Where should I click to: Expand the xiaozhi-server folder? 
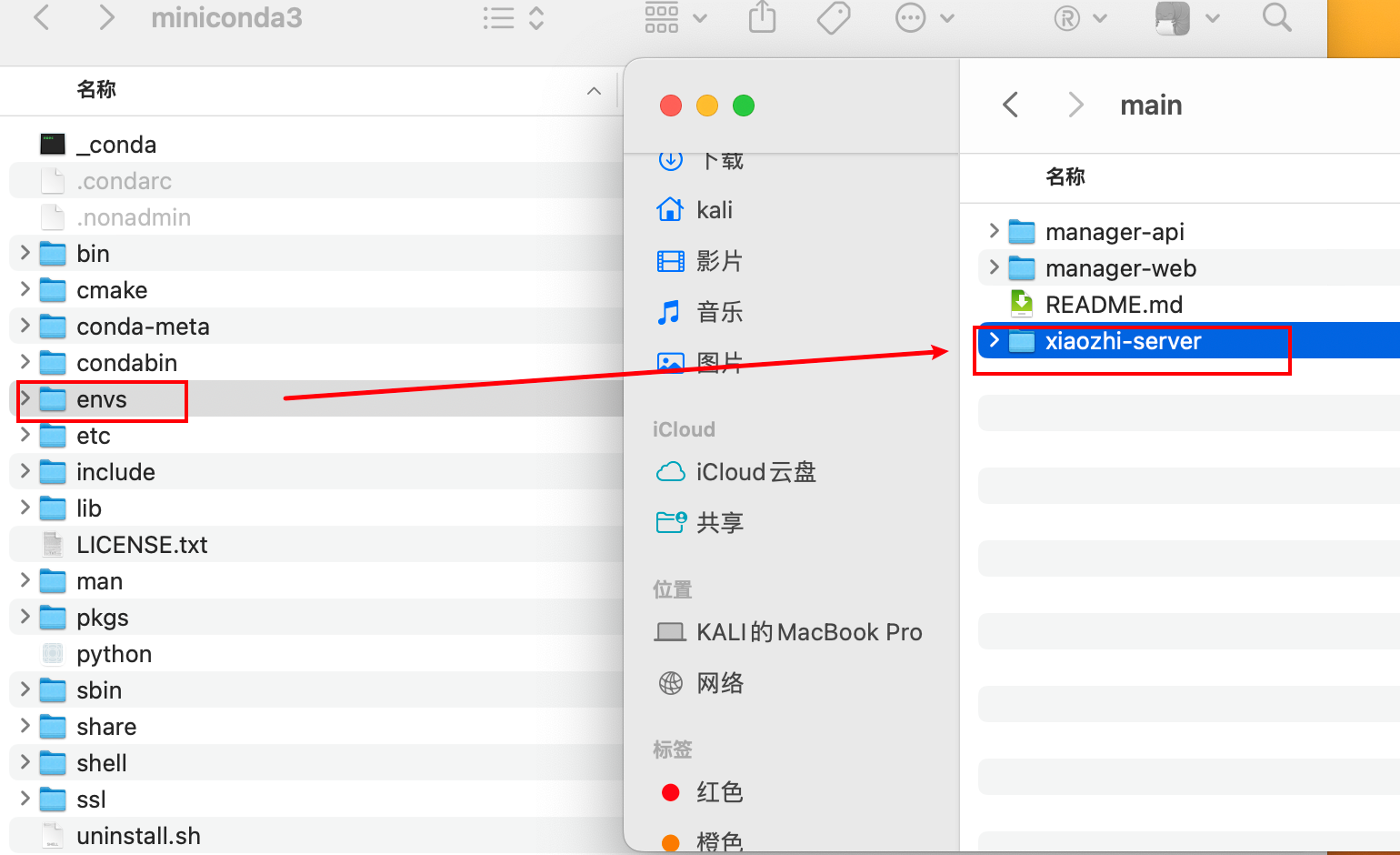pos(994,340)
